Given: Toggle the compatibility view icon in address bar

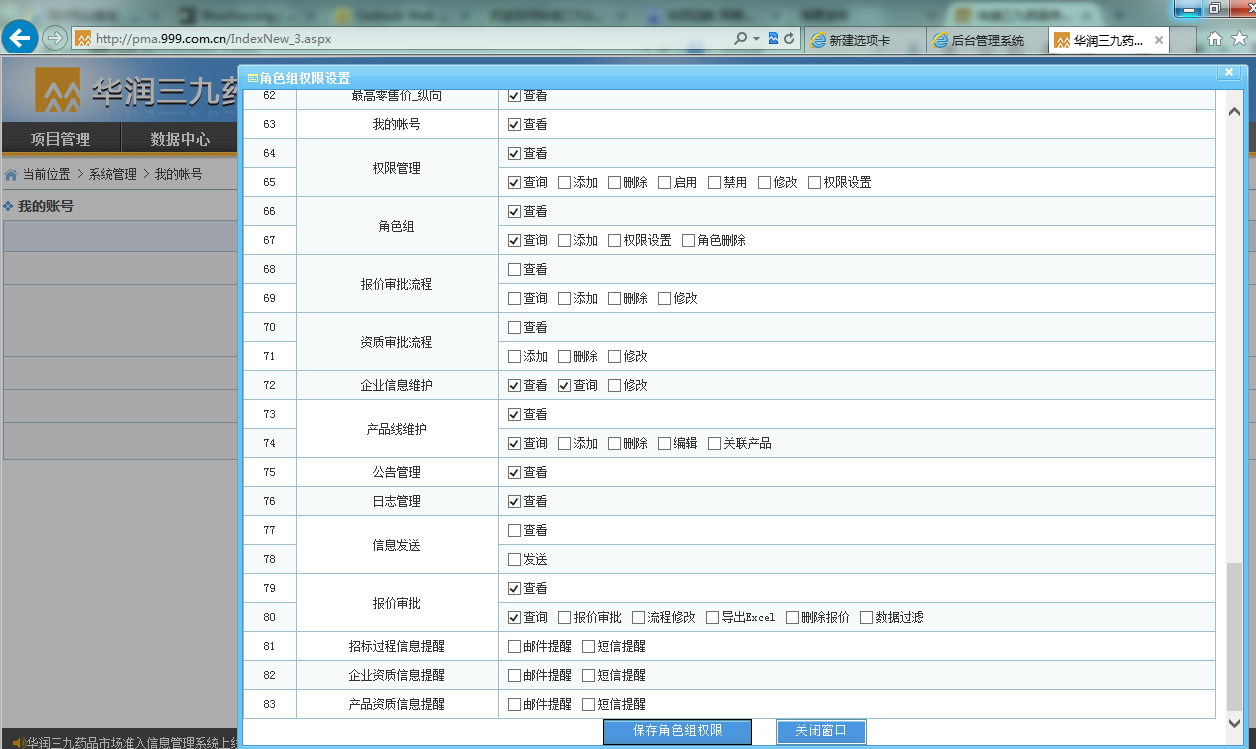Looking at the screenshot, I should (773, 39).
